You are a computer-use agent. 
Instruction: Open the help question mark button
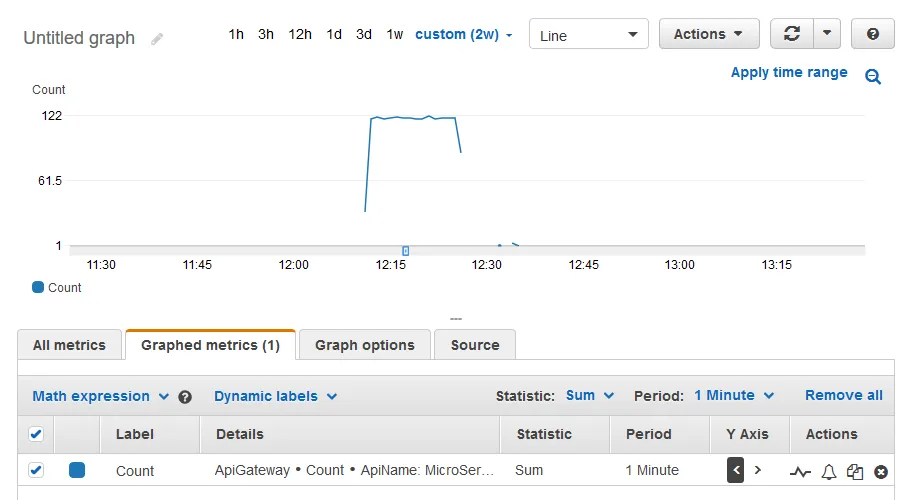[x=873, y=34]
